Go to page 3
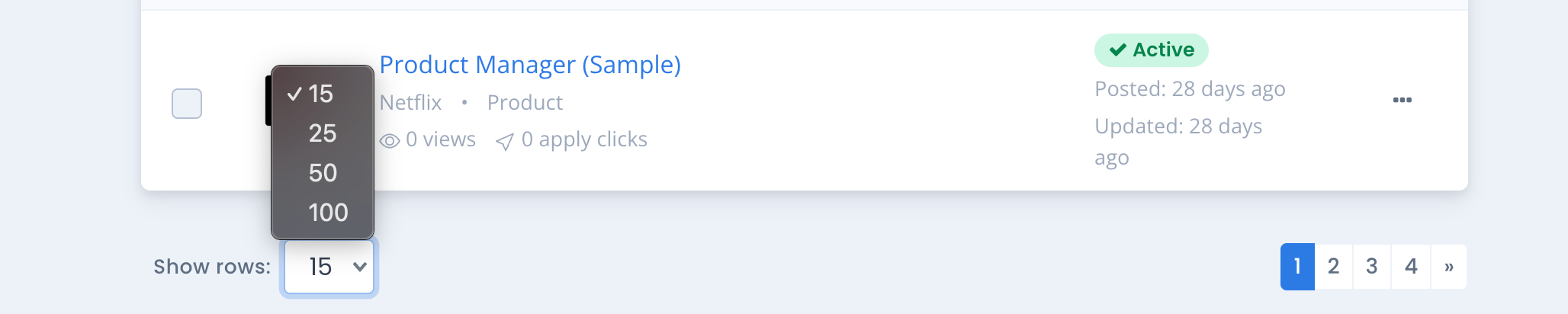This screenshot has height=314, width=1568. (1372, 267)
